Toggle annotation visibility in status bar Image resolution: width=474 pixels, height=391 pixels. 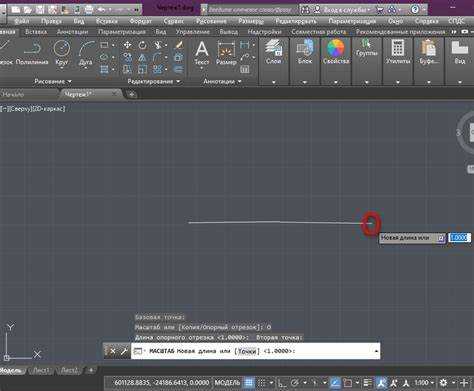(382, 382)
